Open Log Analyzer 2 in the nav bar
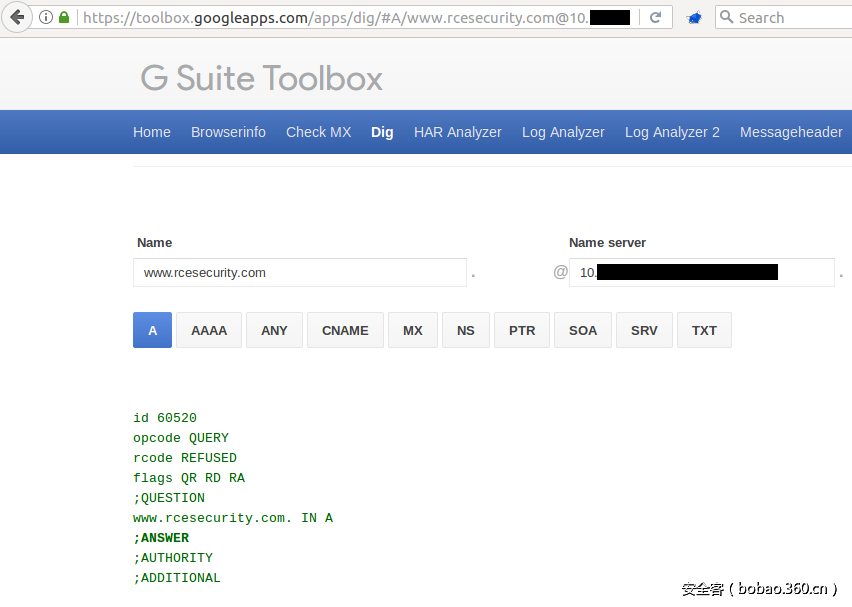Image resolution: width=852 pixels, height=607 pixels. pos(672,132)
